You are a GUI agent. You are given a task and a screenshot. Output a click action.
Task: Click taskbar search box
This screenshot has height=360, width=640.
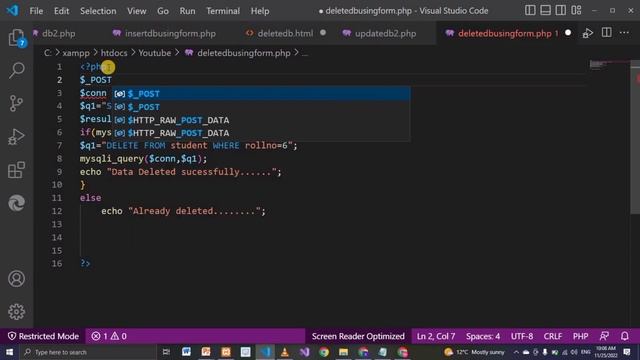[88, 352]
